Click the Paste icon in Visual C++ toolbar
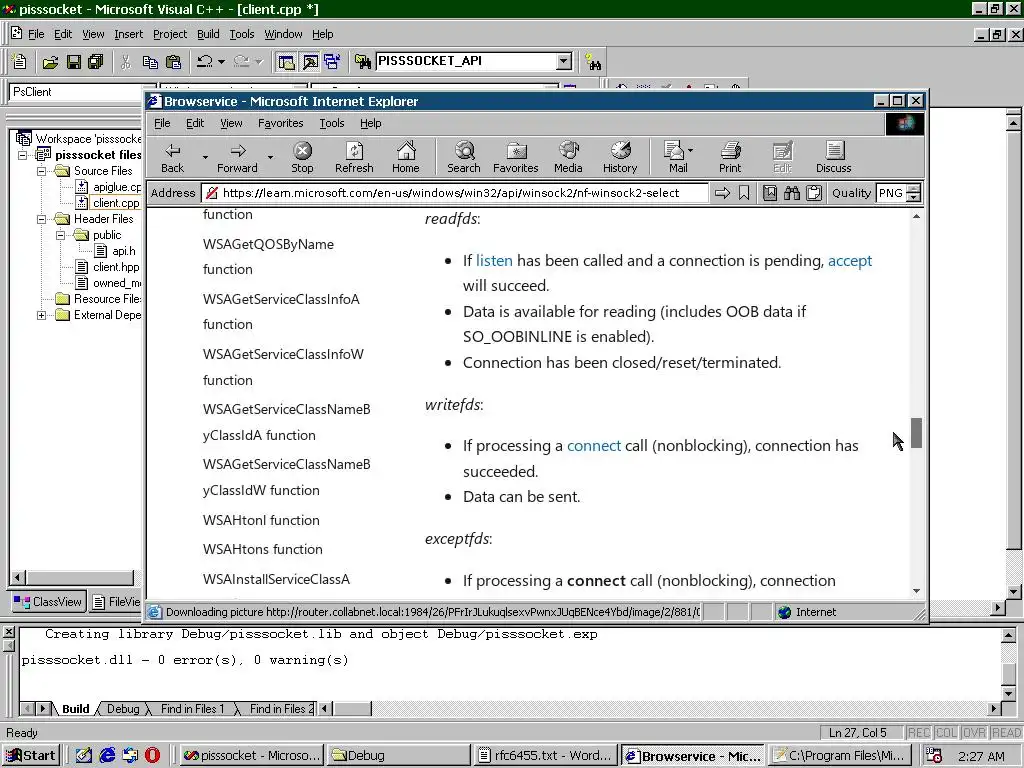This screenshot has width=1024, height=768. pyautogui.click(x=173, y=61)
